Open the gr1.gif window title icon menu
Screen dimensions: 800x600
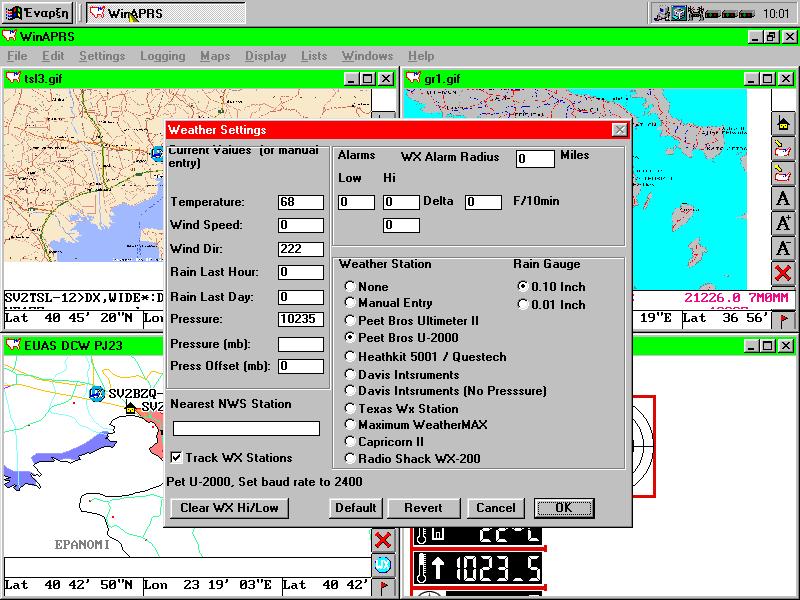pyautogui.click(x=412, y=79)
